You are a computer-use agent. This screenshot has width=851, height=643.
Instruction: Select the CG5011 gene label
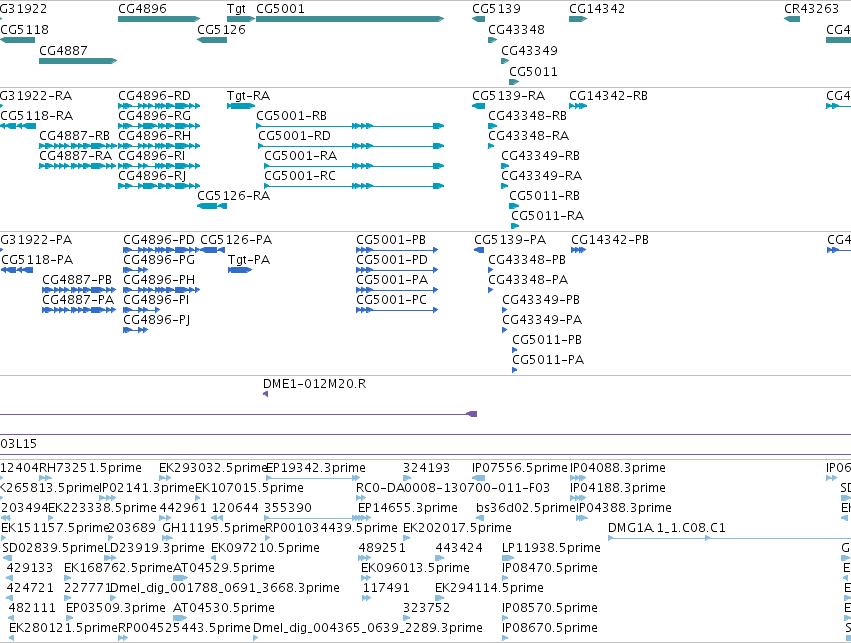click(x=533, y=71)
